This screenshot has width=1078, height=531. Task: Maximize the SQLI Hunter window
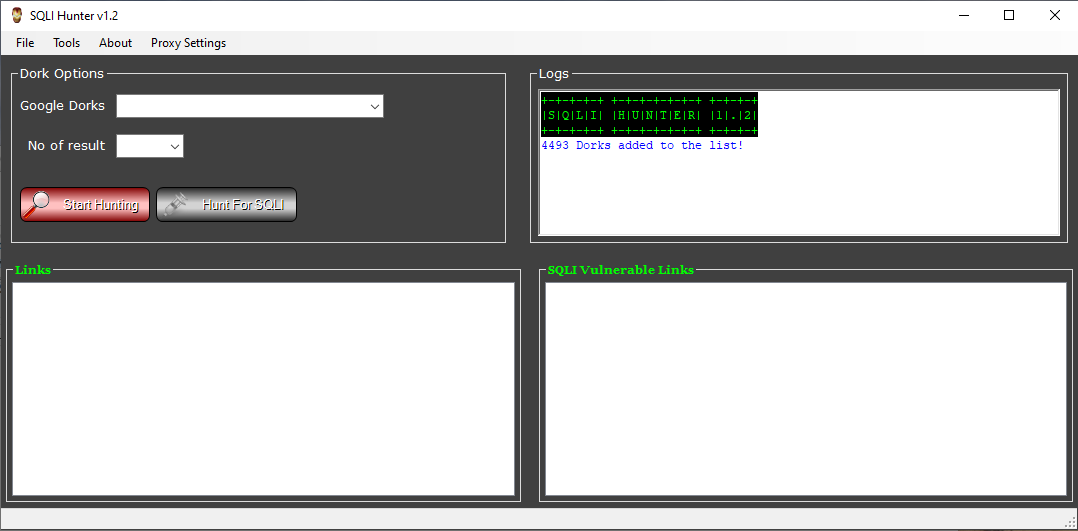click(x=1009, y=15)
